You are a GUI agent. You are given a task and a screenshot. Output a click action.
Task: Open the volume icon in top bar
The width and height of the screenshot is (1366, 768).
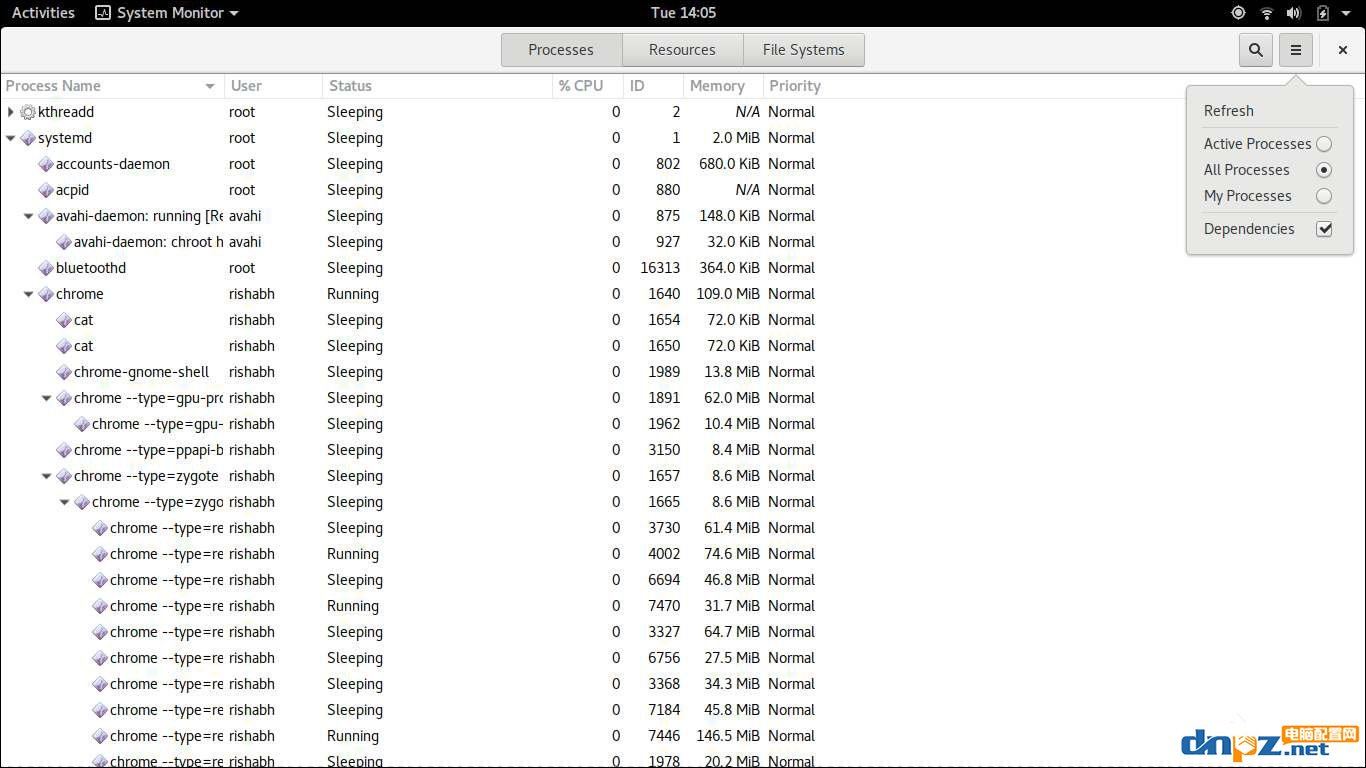pos(1294,13)
